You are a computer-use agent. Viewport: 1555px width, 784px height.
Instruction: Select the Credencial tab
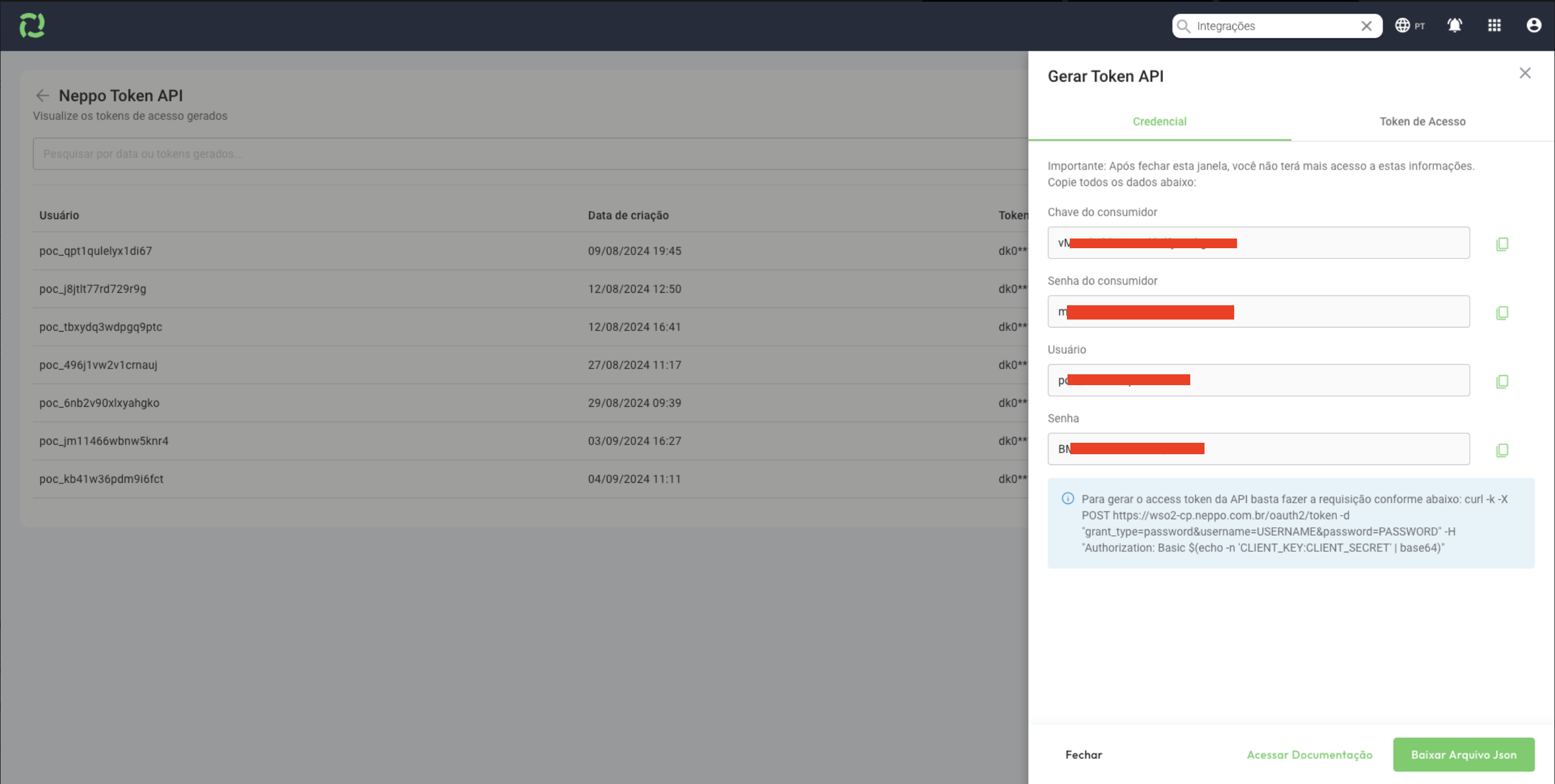[x=1159, y=122]
